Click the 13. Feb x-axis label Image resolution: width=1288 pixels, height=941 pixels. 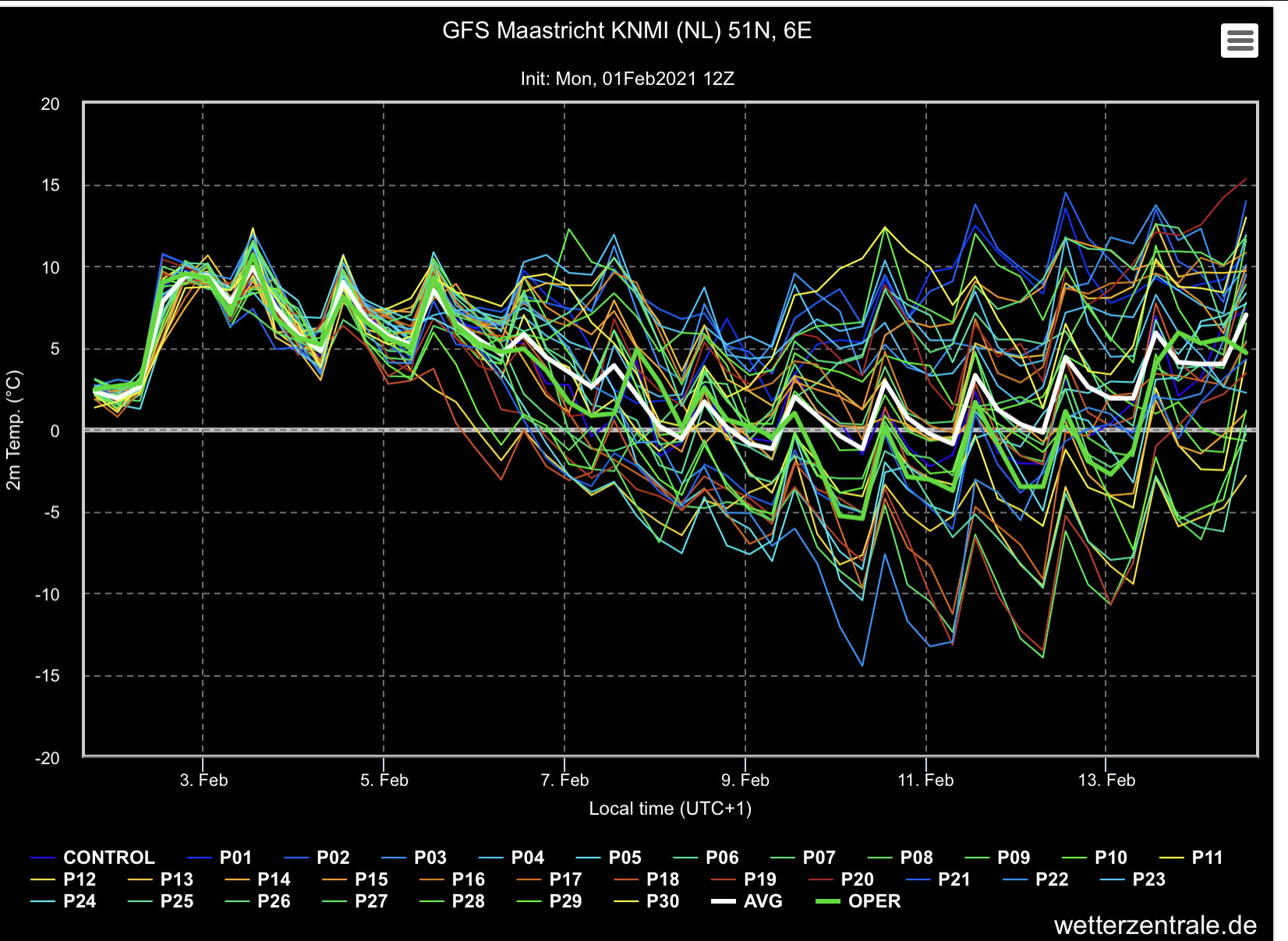point(1106,780)
